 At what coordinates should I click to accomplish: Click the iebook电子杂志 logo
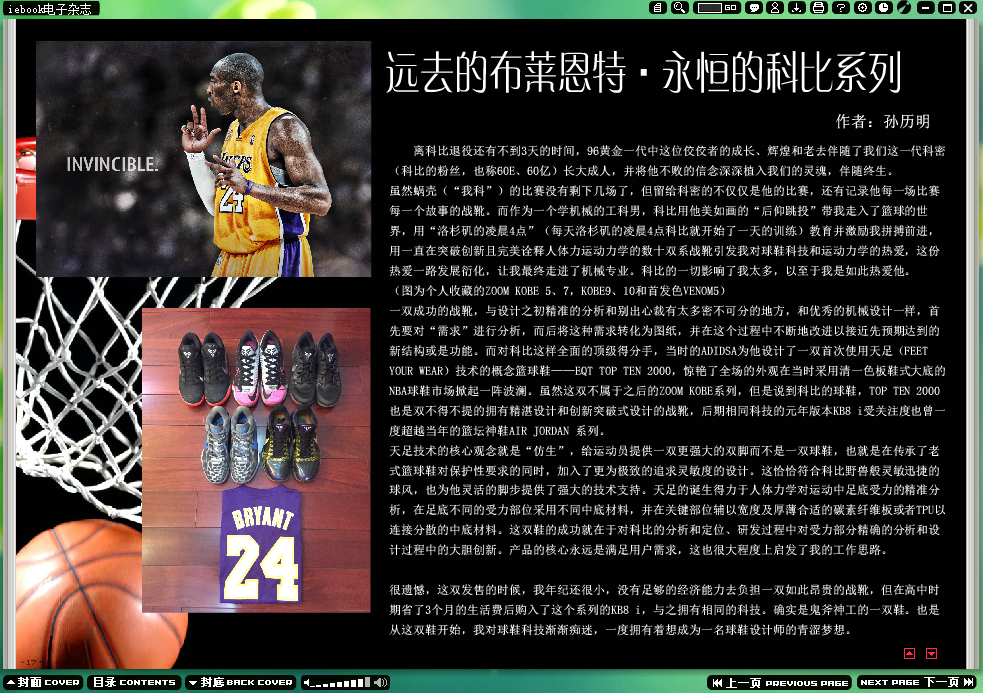click(50, 8)
